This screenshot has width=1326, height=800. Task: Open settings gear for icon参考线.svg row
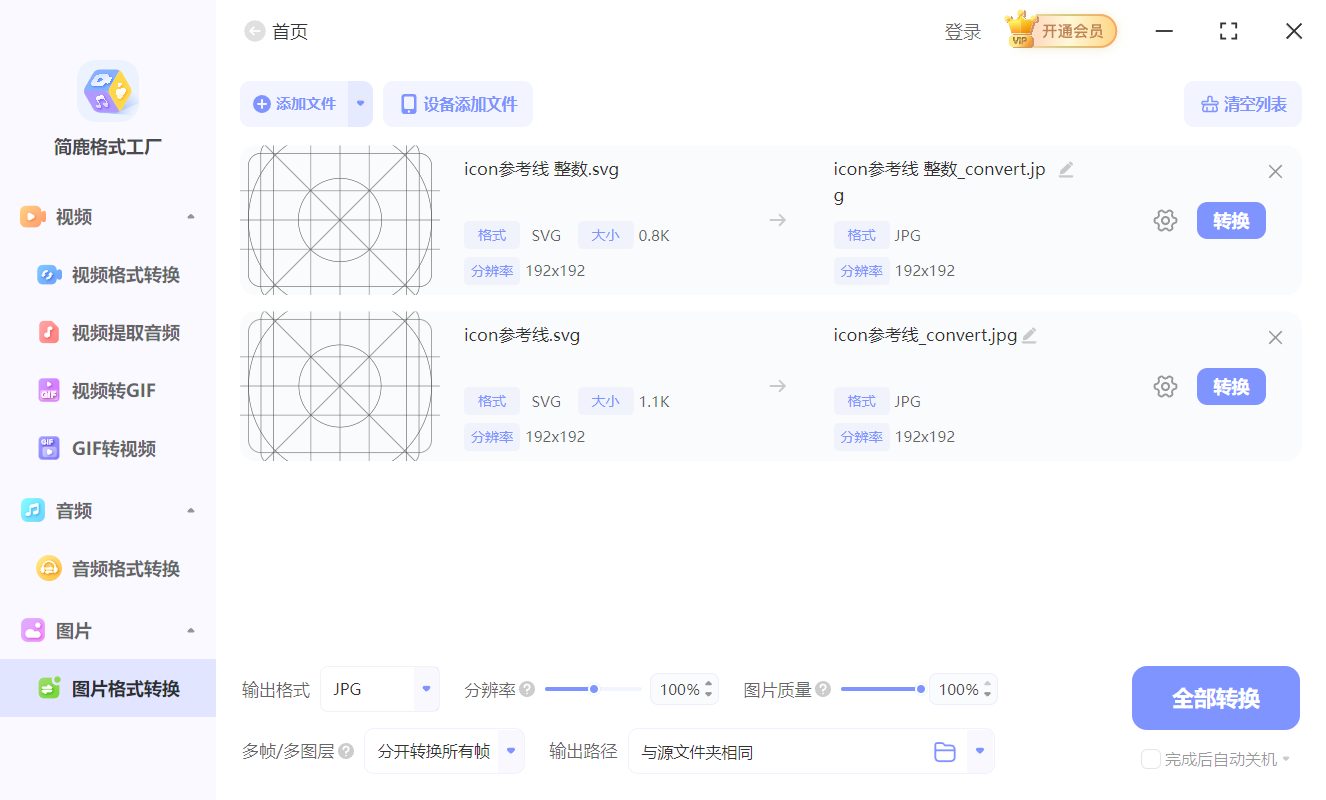click(x=1165, y=387)
